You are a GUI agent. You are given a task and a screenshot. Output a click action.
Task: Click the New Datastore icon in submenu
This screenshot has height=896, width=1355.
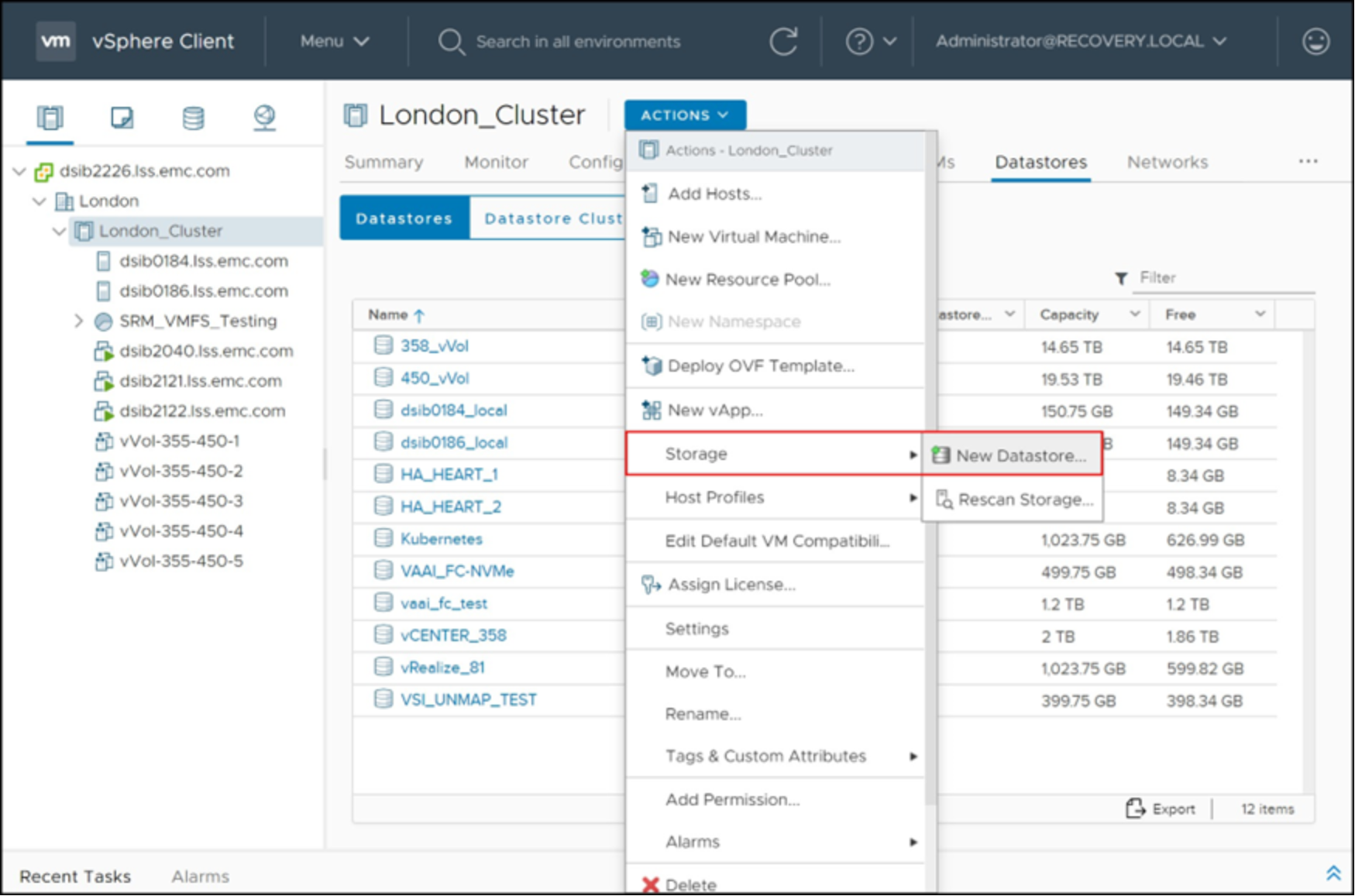coord(941,455)
